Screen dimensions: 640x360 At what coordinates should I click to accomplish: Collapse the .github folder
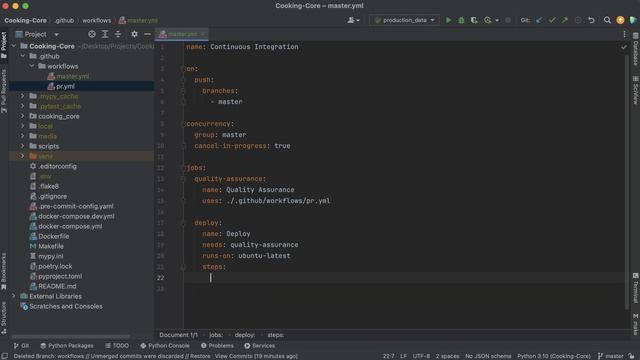[x=23, y=56]
